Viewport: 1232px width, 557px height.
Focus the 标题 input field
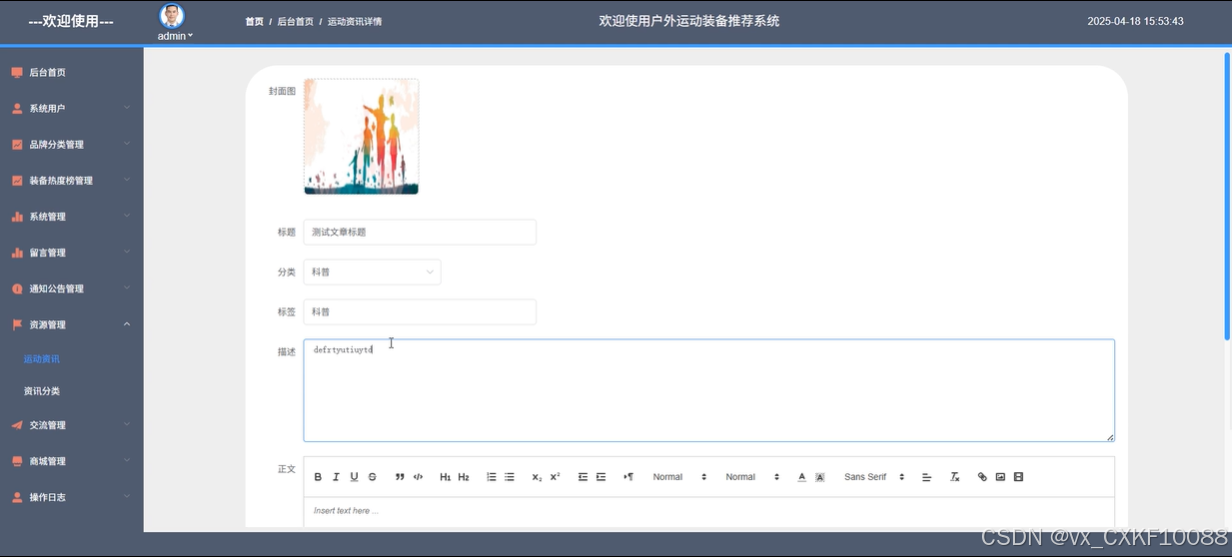click(420, 232)
